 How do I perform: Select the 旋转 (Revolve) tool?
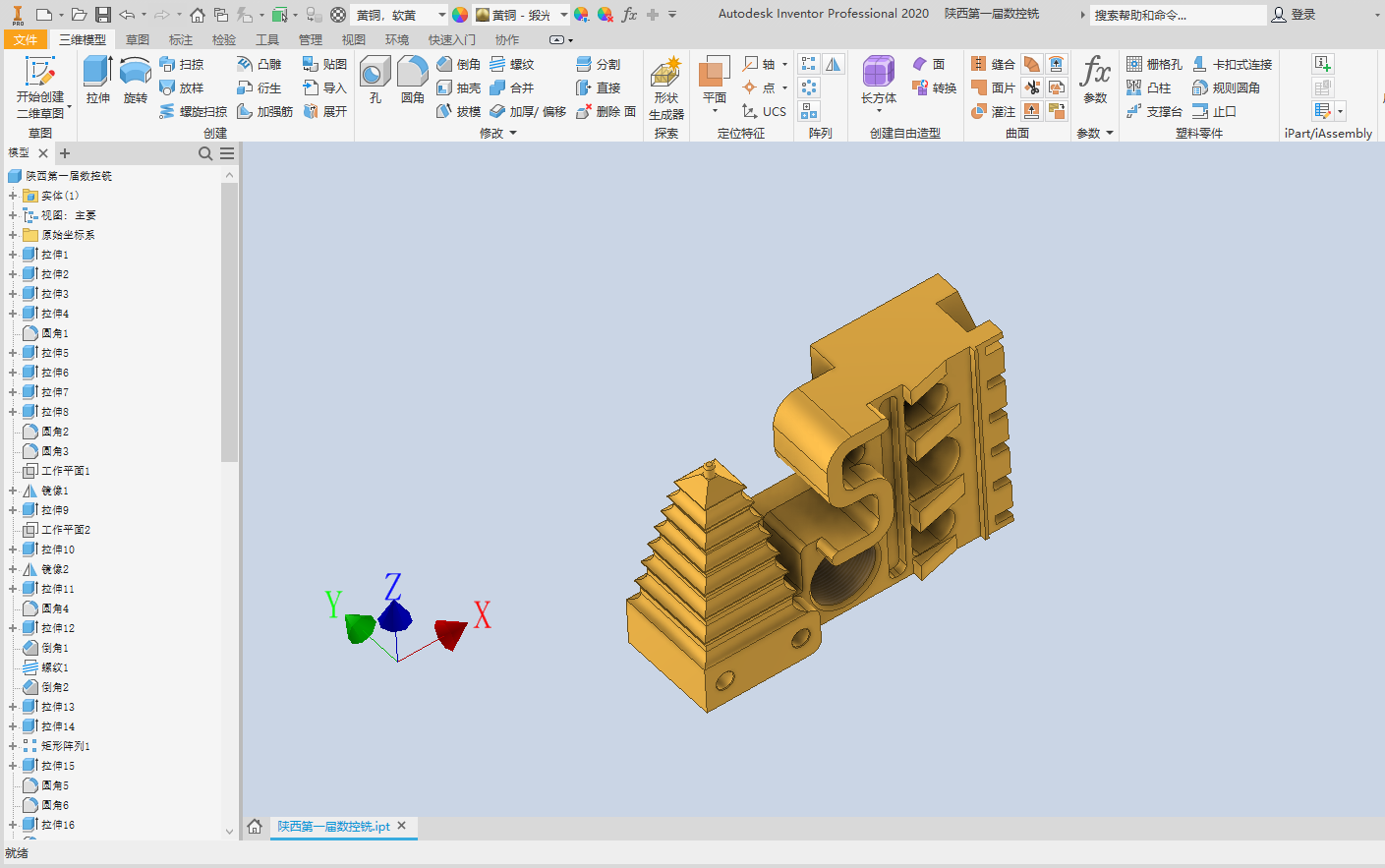(x=135, y=80)
